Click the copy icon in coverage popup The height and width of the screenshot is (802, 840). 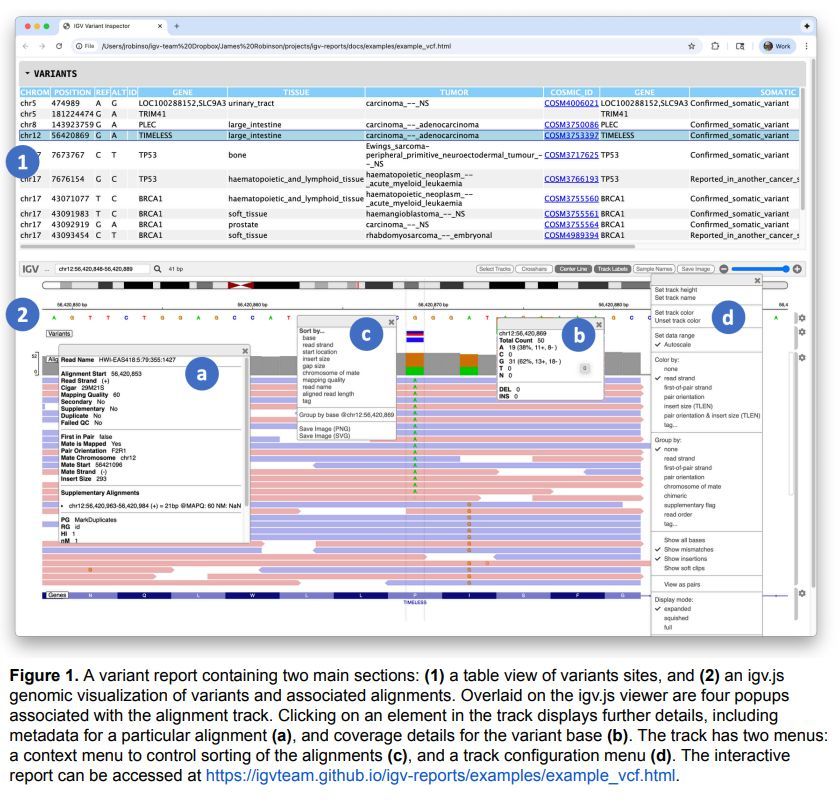[x=585, y=368]
